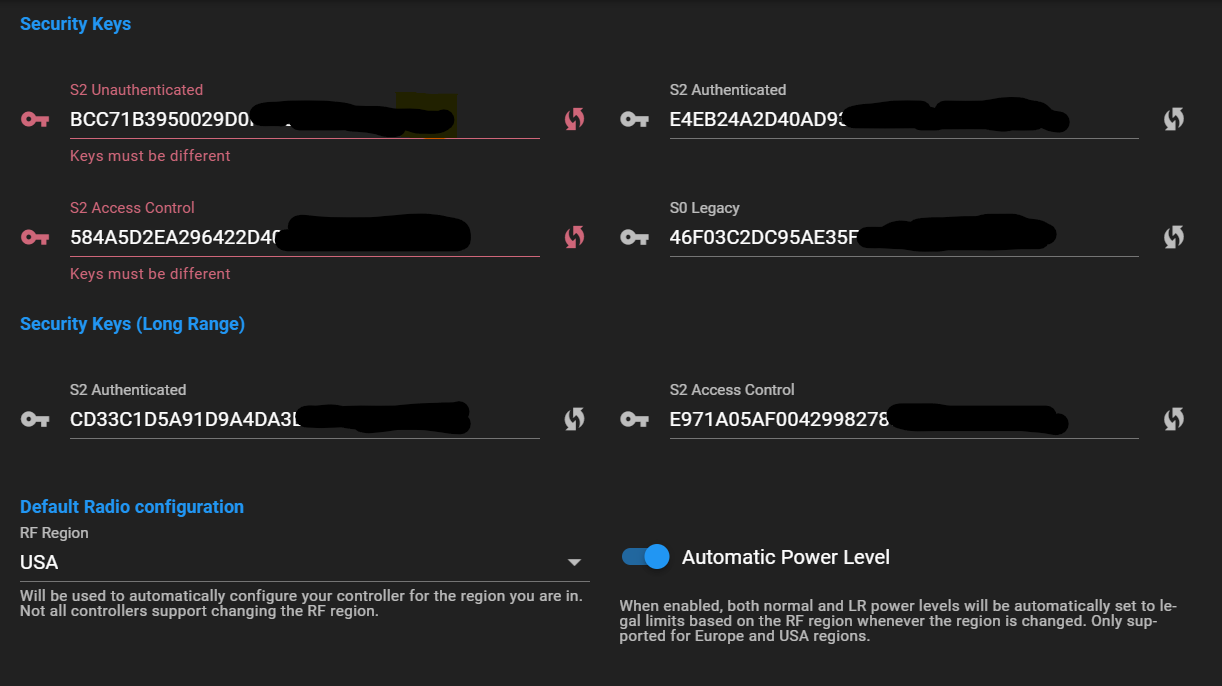The height and width of the screenshot is (686, 1222).
Task: Regenerate the Long Range S2 Access Control key
Action: pos(1173,419)
